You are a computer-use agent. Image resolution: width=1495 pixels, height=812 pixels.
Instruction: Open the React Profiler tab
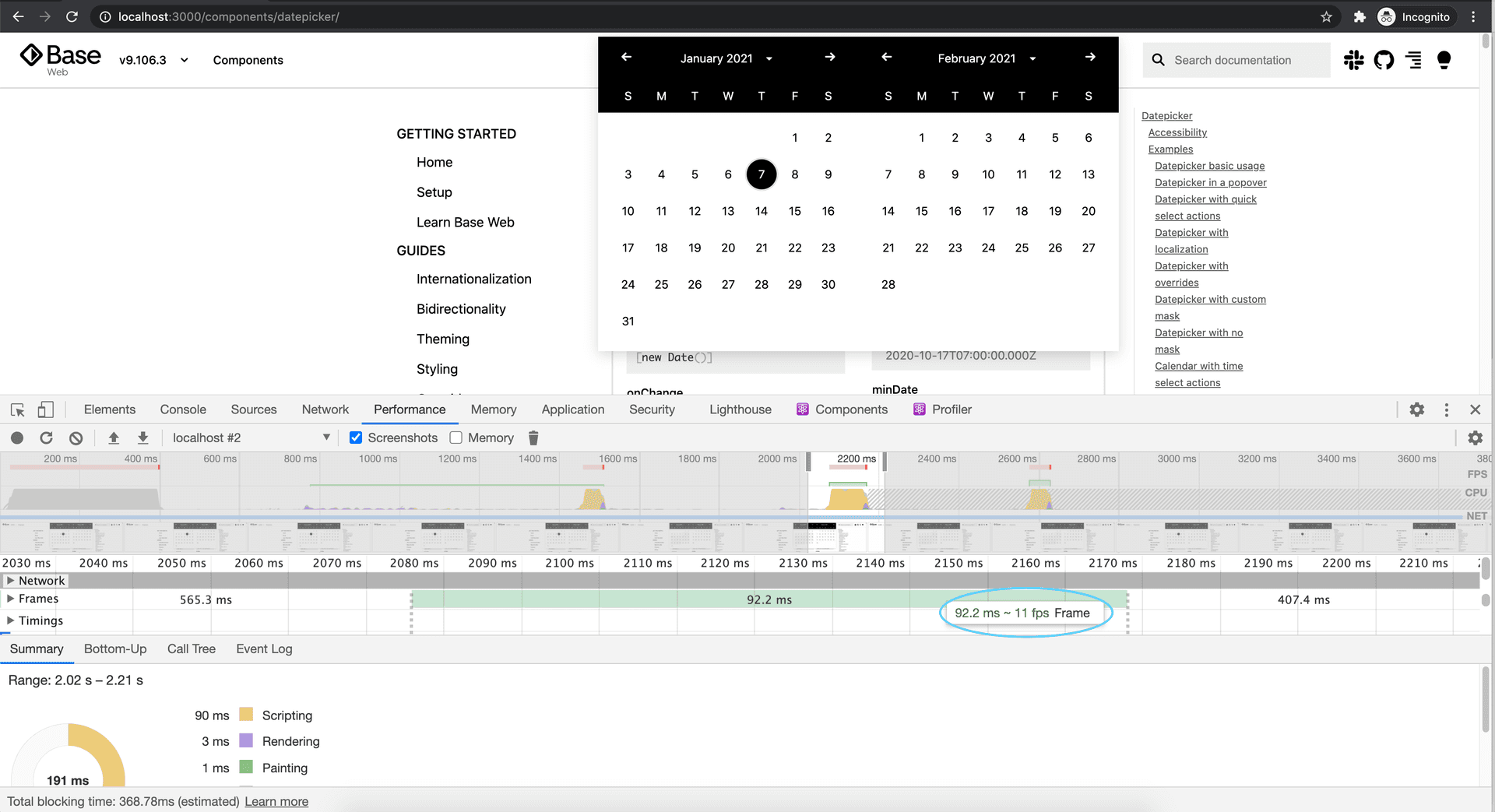(x=942, y=410)
